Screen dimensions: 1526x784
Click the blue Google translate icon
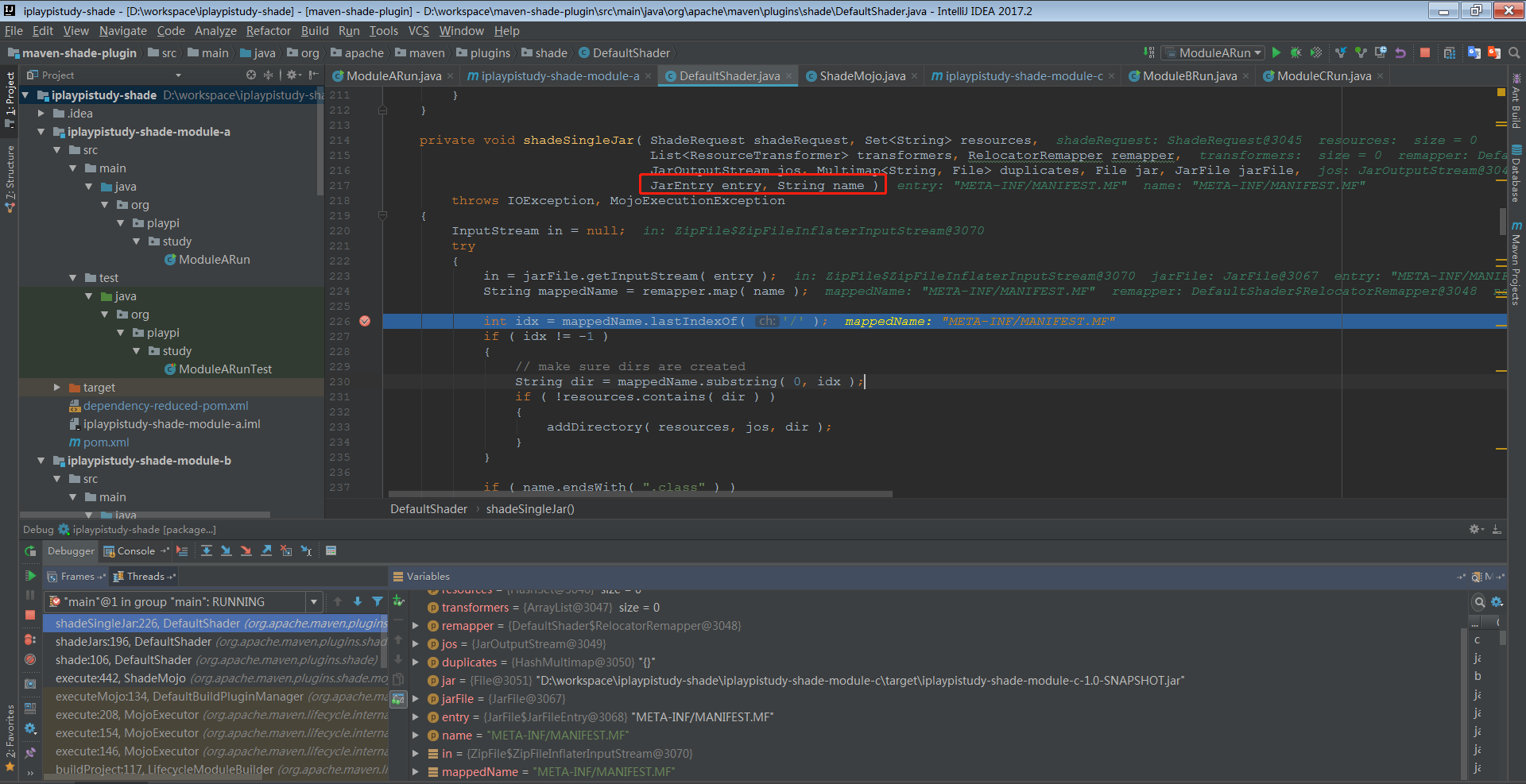coord(1474,52)
